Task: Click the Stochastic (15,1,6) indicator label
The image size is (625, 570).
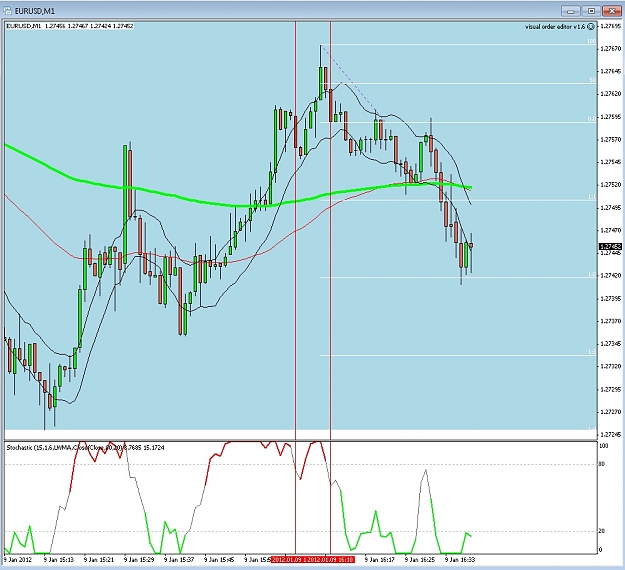Action: (86, 448)
